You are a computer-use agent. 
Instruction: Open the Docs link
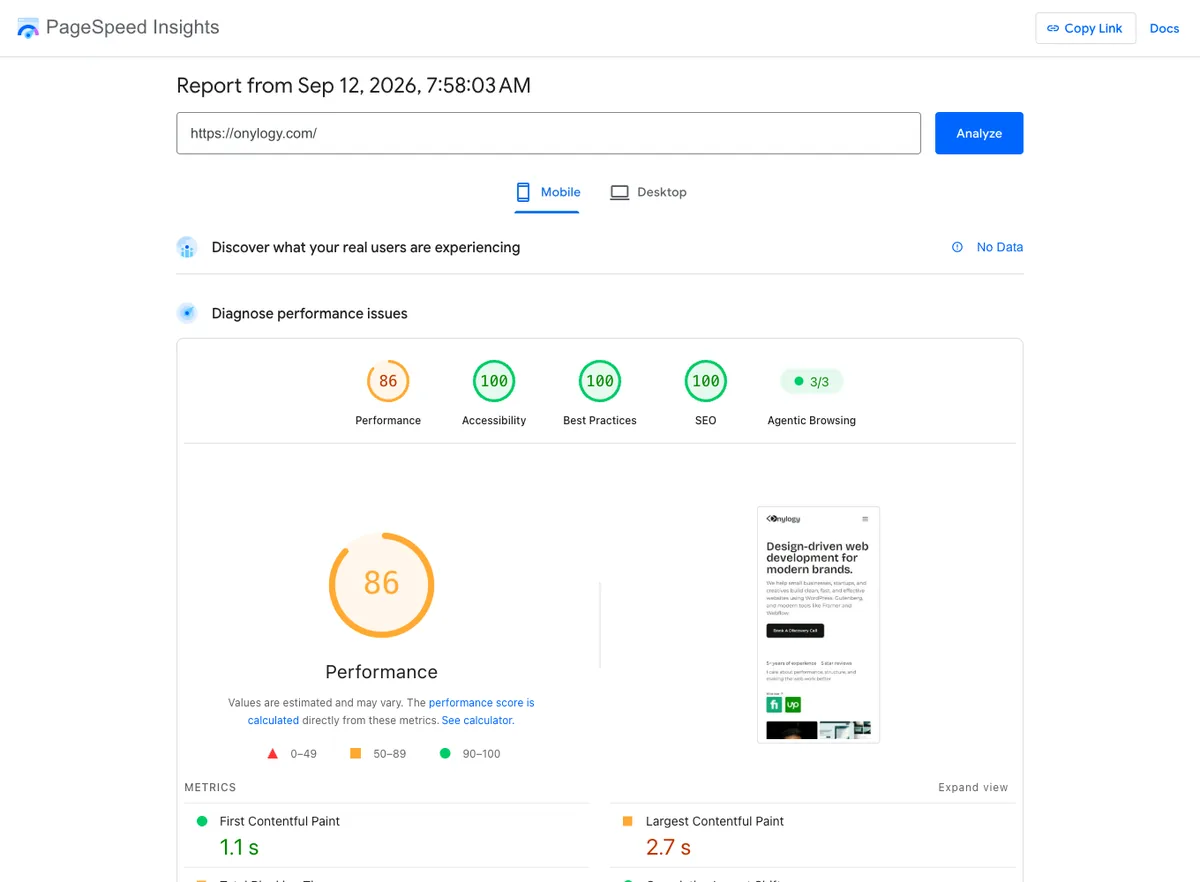coord(1164,28)
